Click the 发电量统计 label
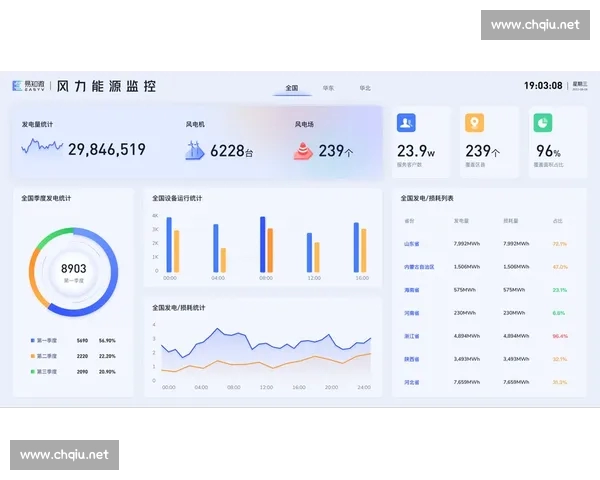The image size is (600, 480). 37,124
